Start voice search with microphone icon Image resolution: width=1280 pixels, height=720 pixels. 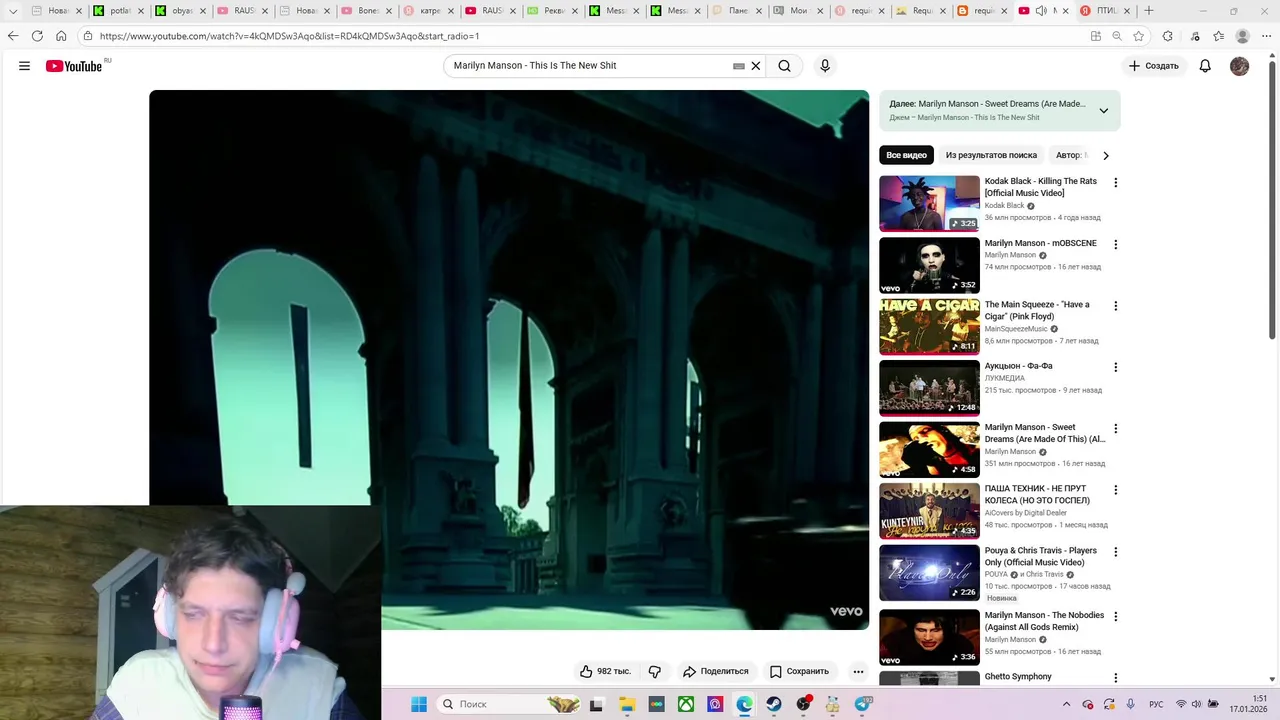click(825, 66)
